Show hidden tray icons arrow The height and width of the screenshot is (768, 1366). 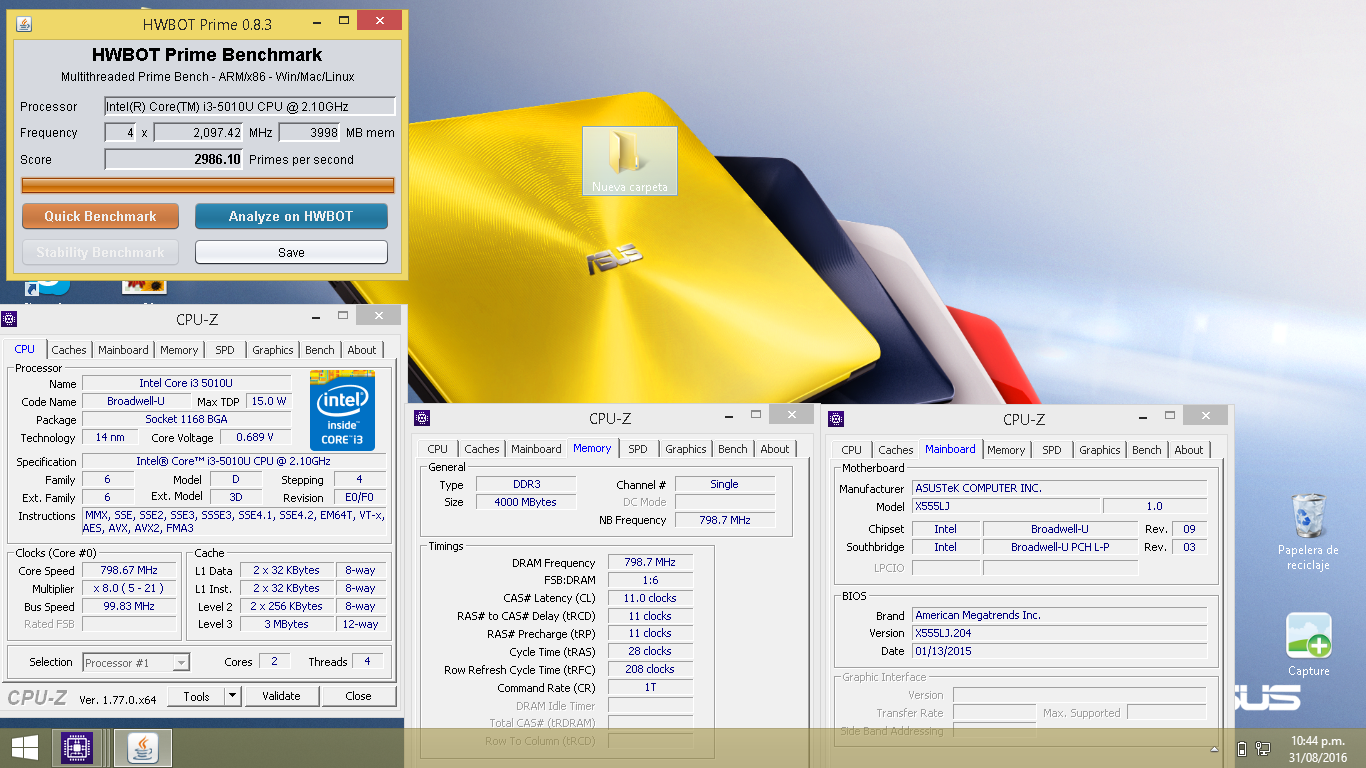click(1217, 748)
